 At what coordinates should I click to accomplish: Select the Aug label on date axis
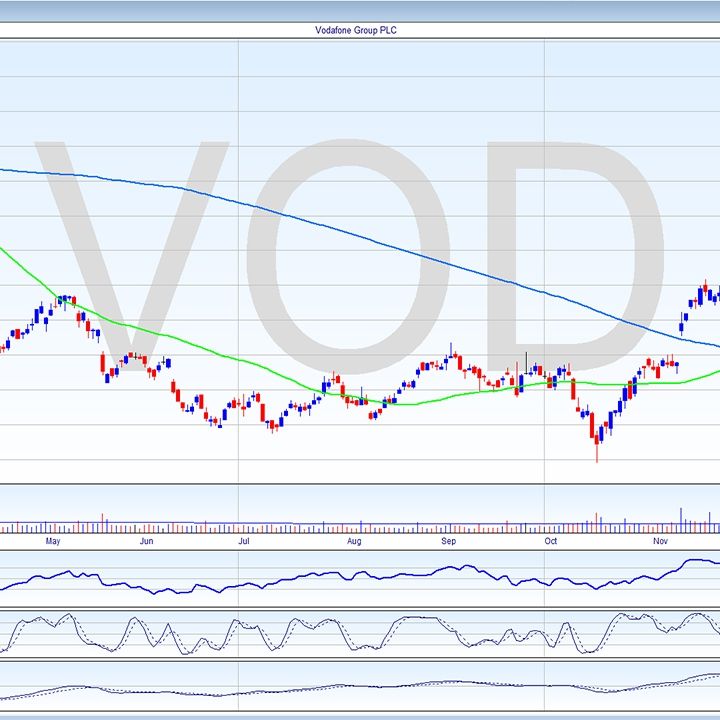coord(354,541)
